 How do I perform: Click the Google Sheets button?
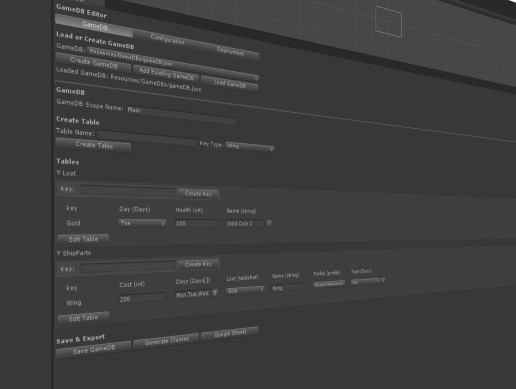pyautogui.click(x=230, y=333)
